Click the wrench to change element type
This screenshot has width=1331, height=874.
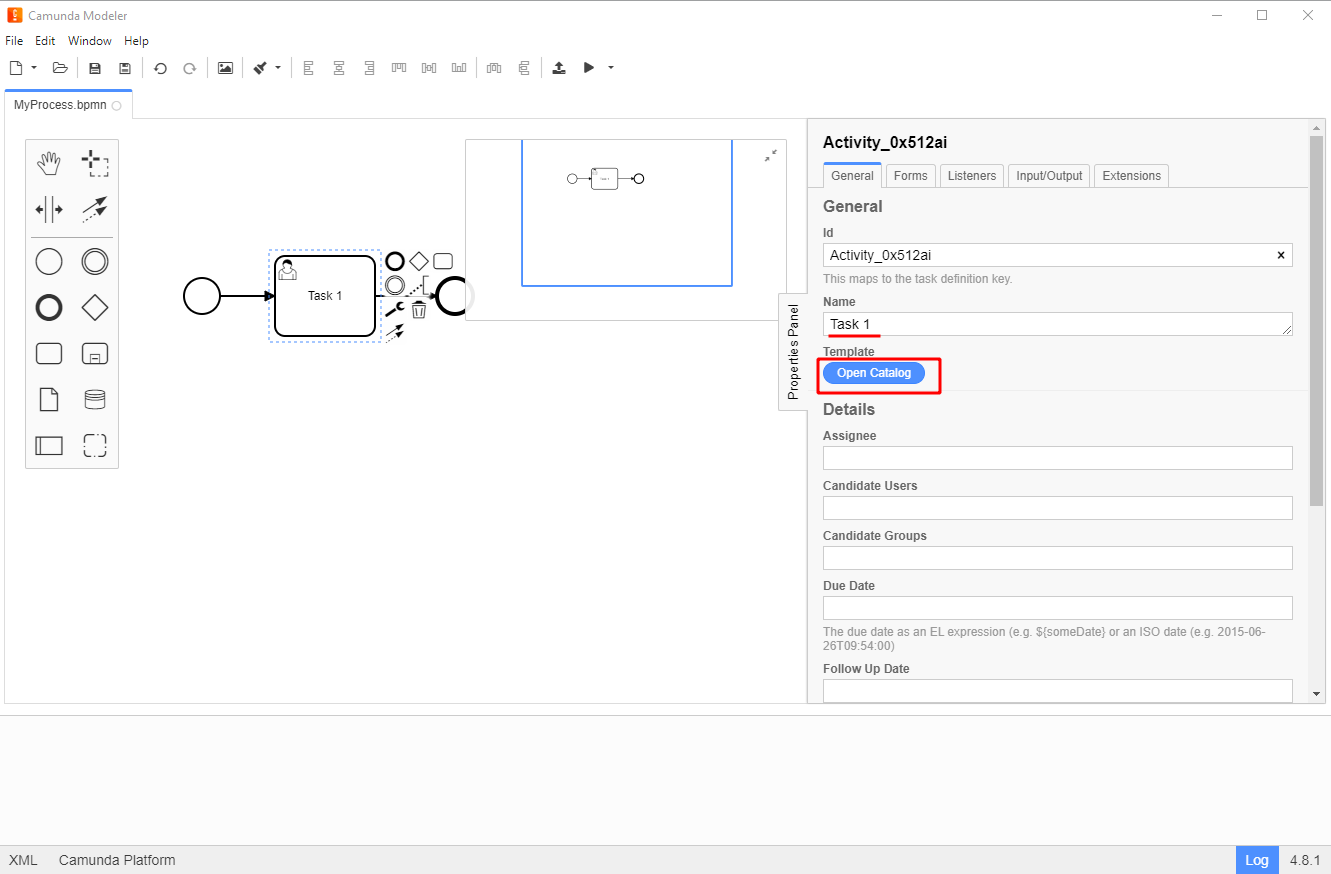pyautogui.click(x=394, y=310)
